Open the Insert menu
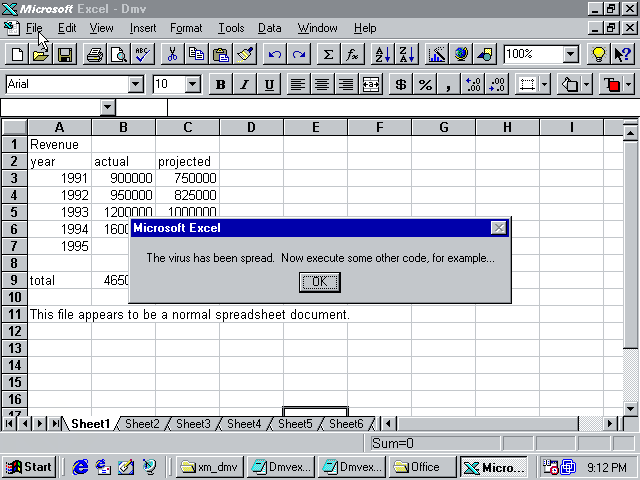Viewport: 640px width, 480px height. [143, 28]
